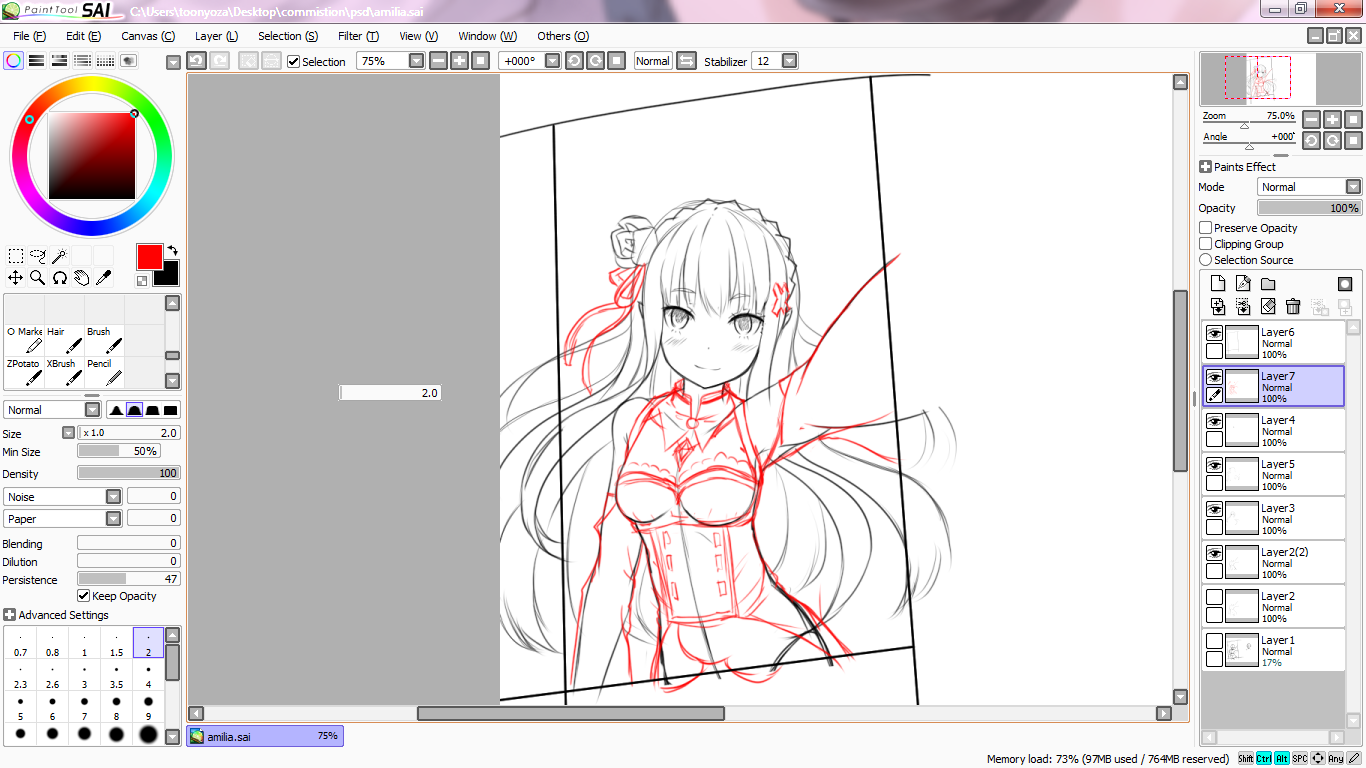
Task: Uncheck Keep Opacity
Action: [x=84, y=596]
